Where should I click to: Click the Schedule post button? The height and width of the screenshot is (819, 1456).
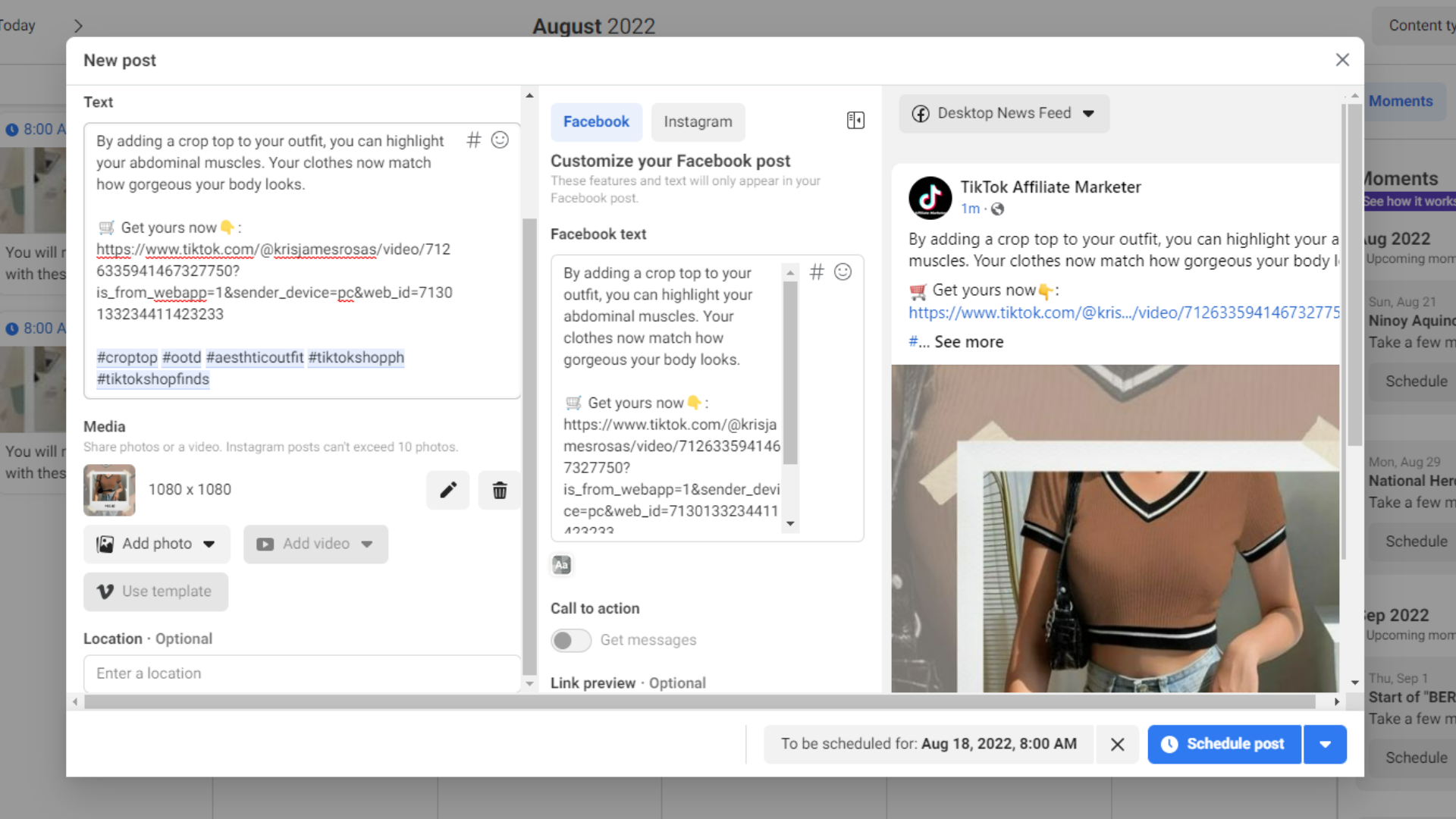(x=1224, y=744)
